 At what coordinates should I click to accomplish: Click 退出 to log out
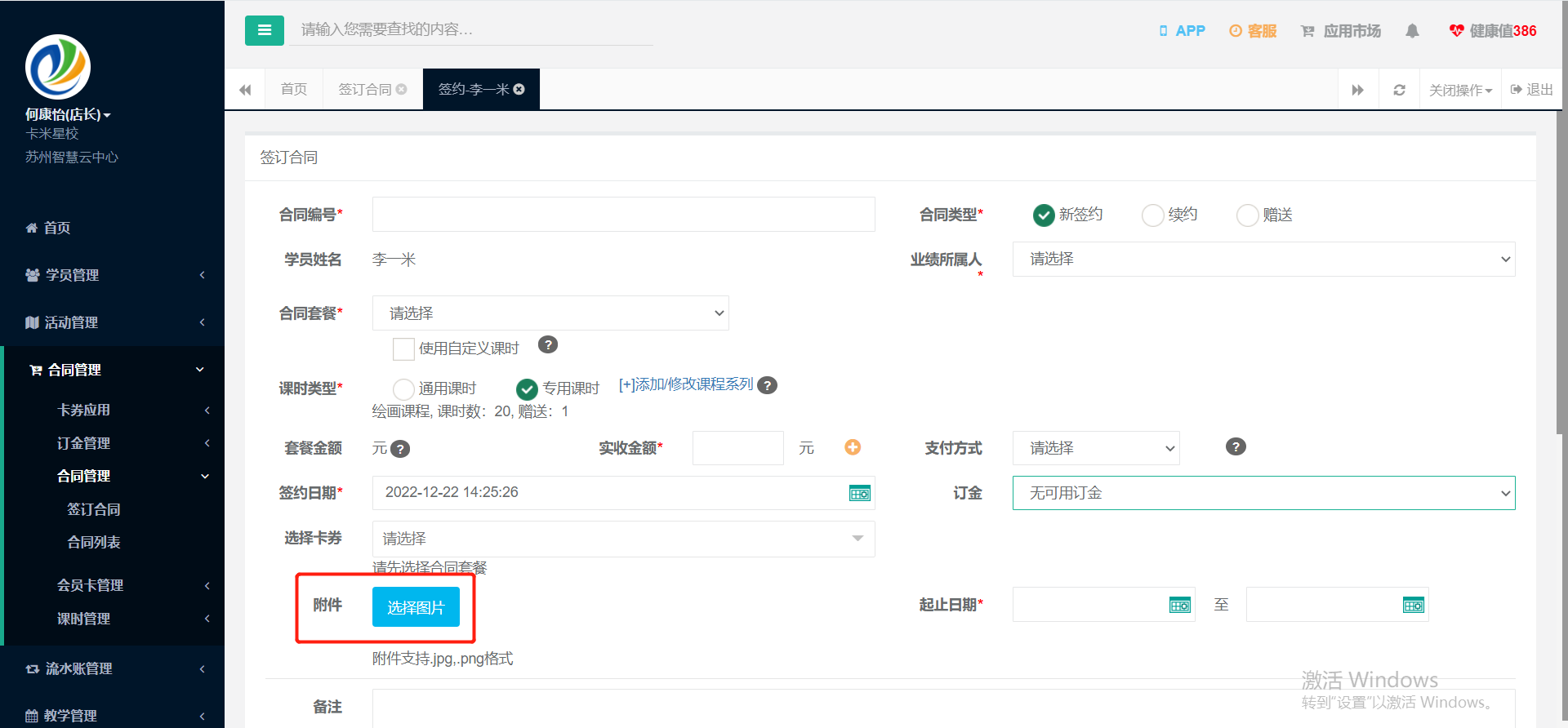tap(1532, 90)
